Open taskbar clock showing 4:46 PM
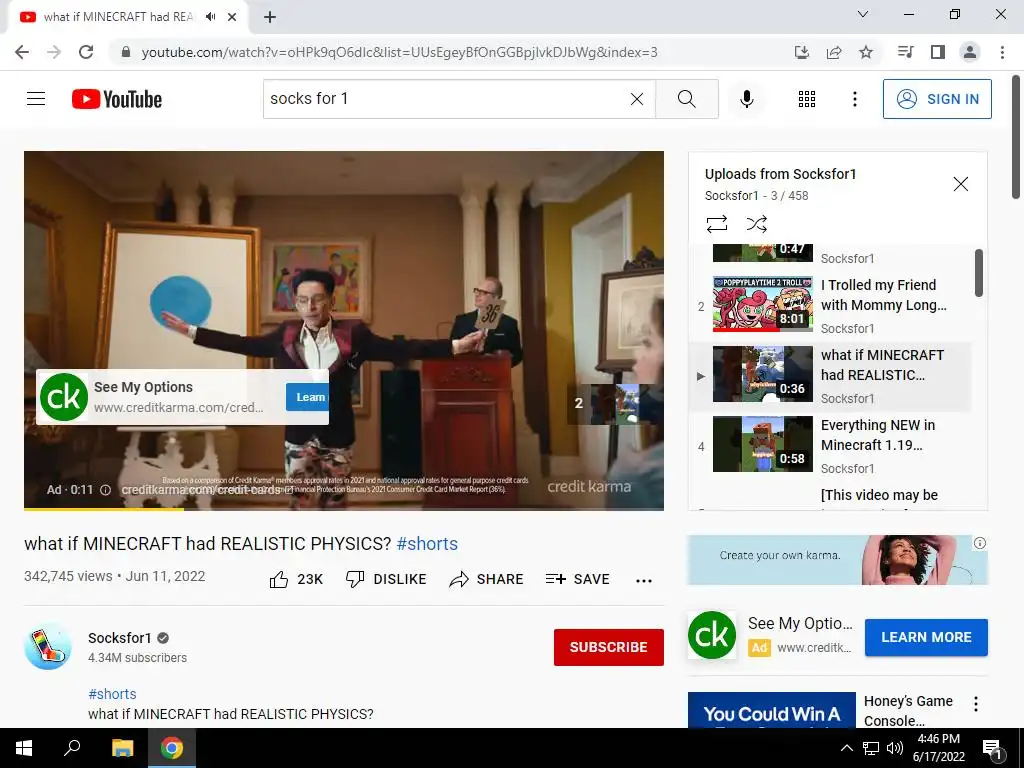 [x=938, y=748]
